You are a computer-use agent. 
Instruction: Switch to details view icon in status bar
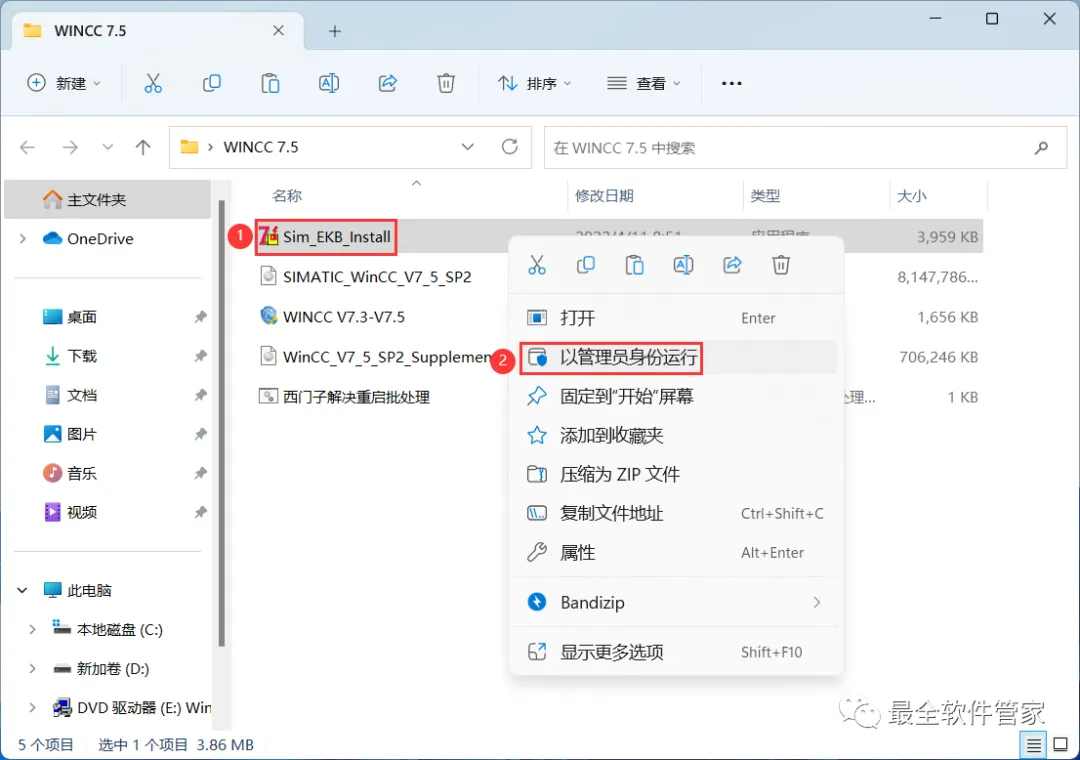[x=1034, y=745]
